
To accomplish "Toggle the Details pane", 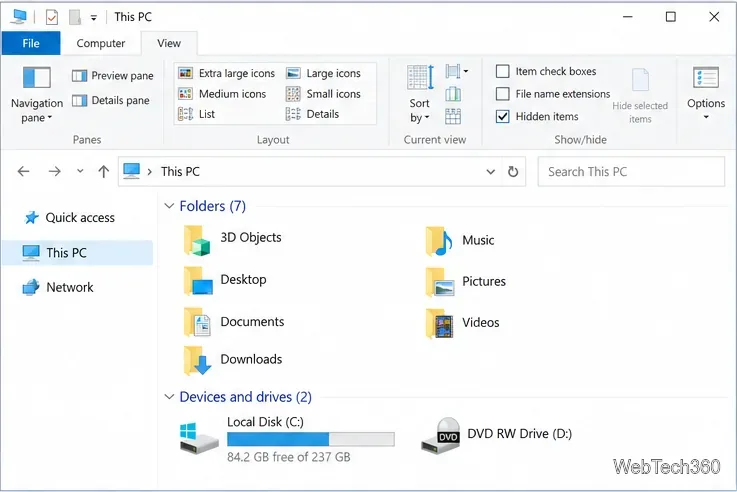I will (111, 100).
